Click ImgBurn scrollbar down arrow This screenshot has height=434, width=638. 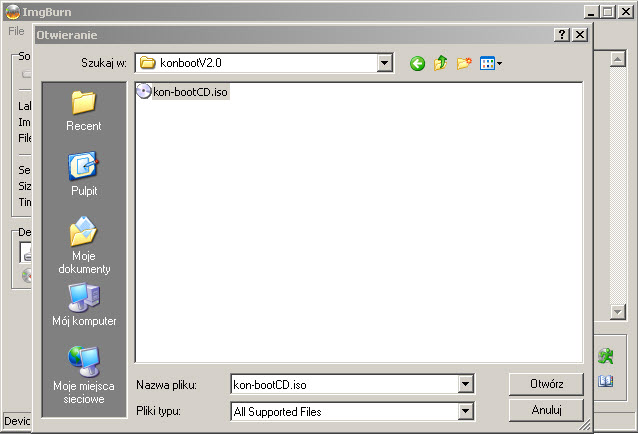[x=618, y=312]
